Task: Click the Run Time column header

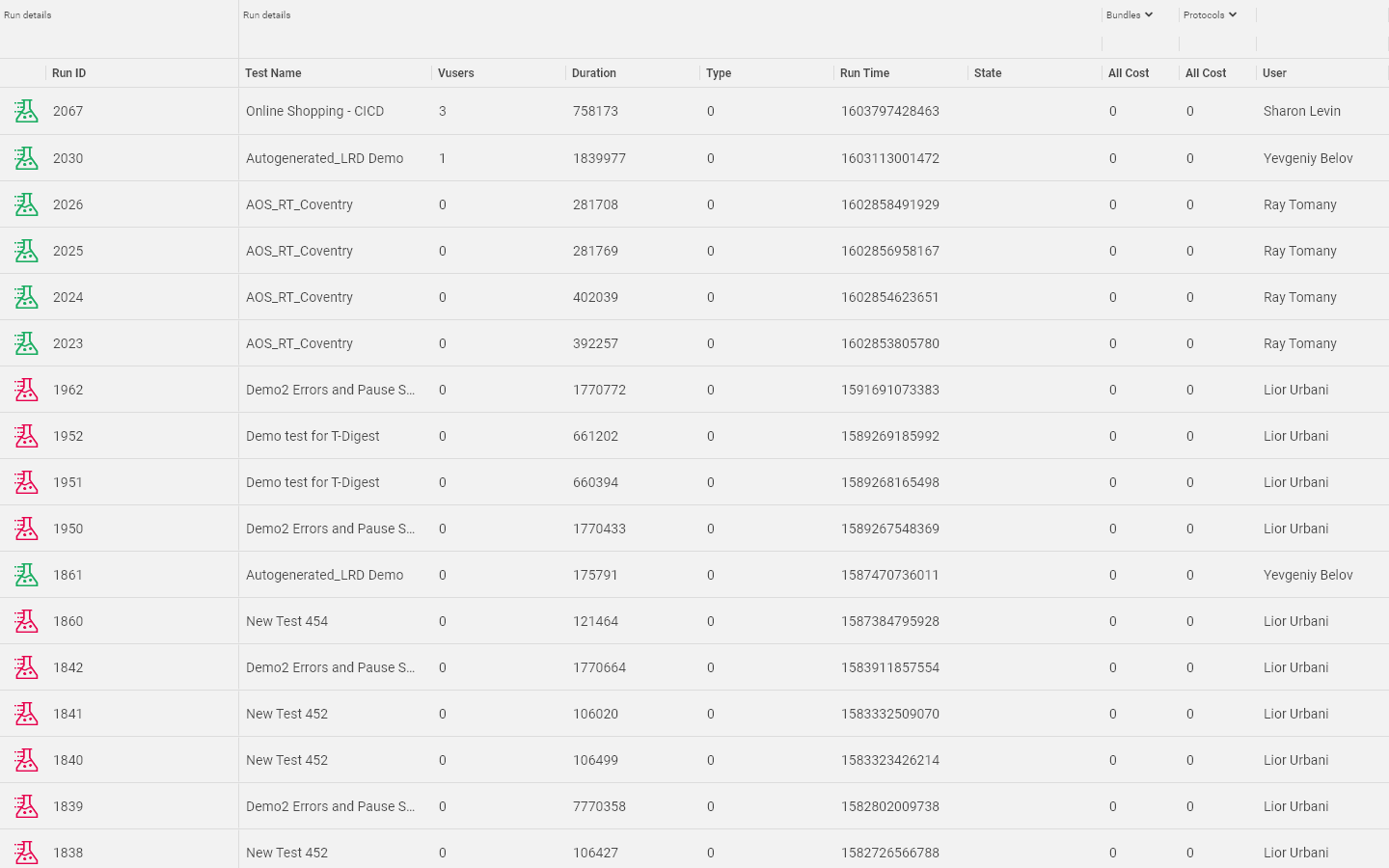Action: (x=865, y=73)
